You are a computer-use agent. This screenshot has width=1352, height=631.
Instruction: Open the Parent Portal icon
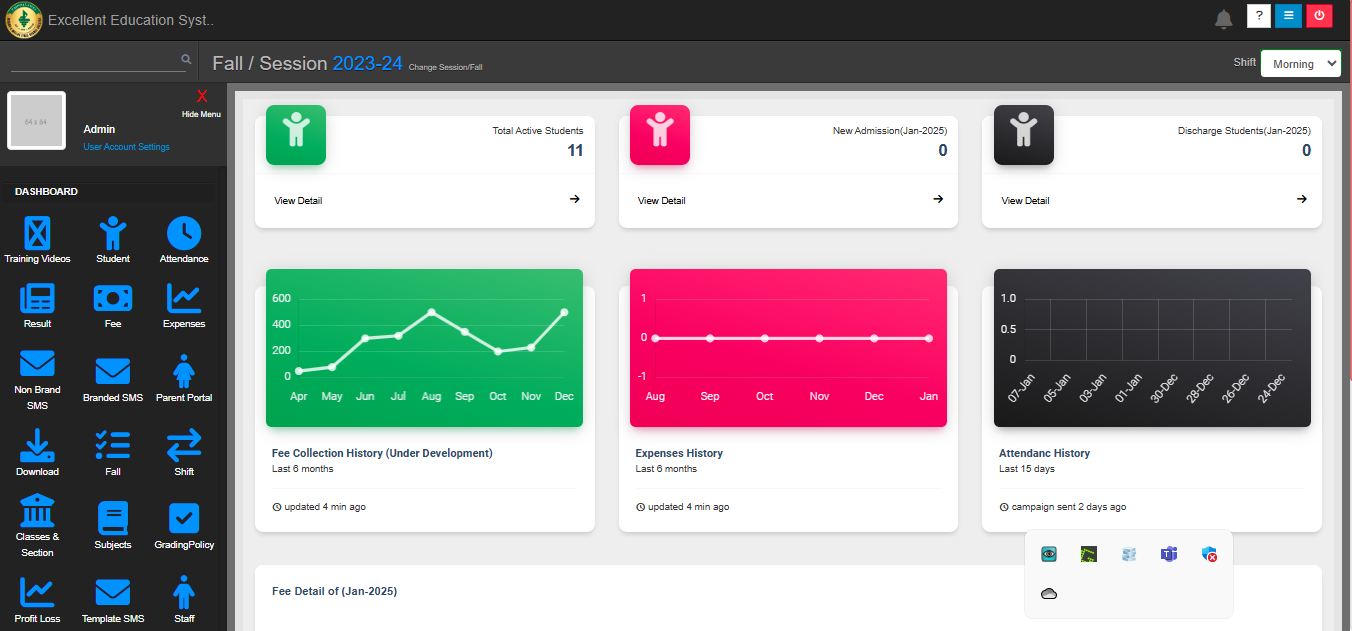click(184, 373)
